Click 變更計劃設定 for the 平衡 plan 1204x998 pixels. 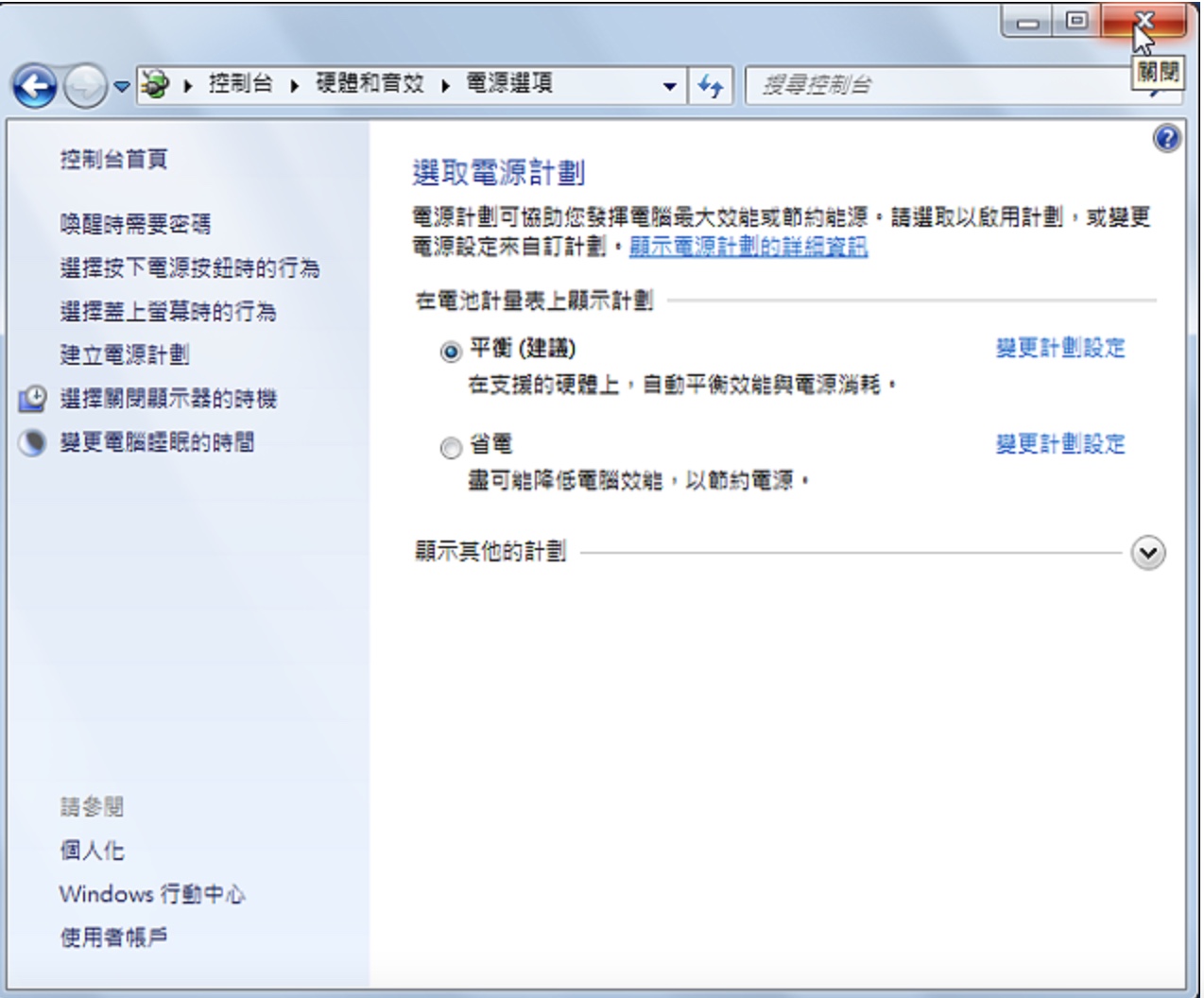click(x=1060, y=348)
